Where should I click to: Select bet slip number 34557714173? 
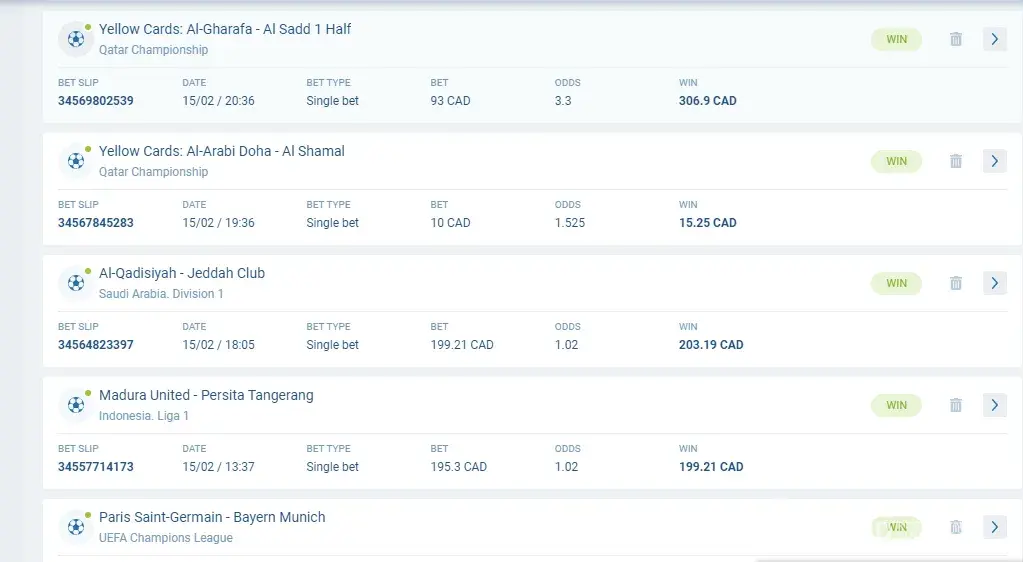pos(96,467)
